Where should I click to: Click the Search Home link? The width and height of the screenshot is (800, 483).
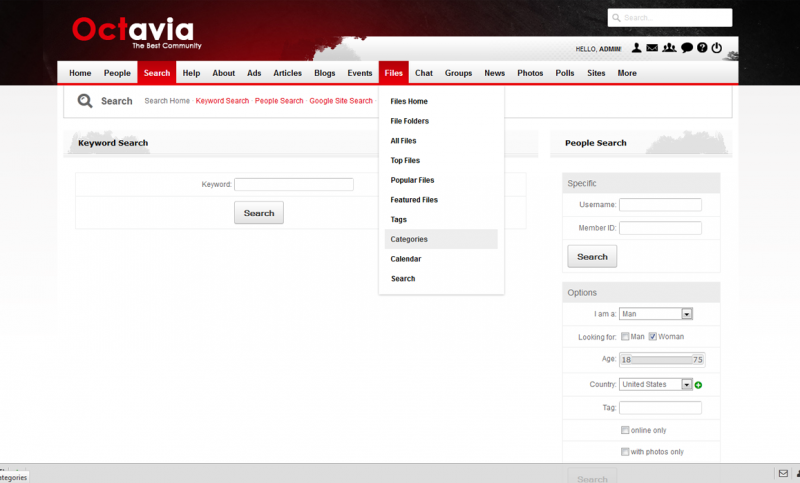click(167, 101)
